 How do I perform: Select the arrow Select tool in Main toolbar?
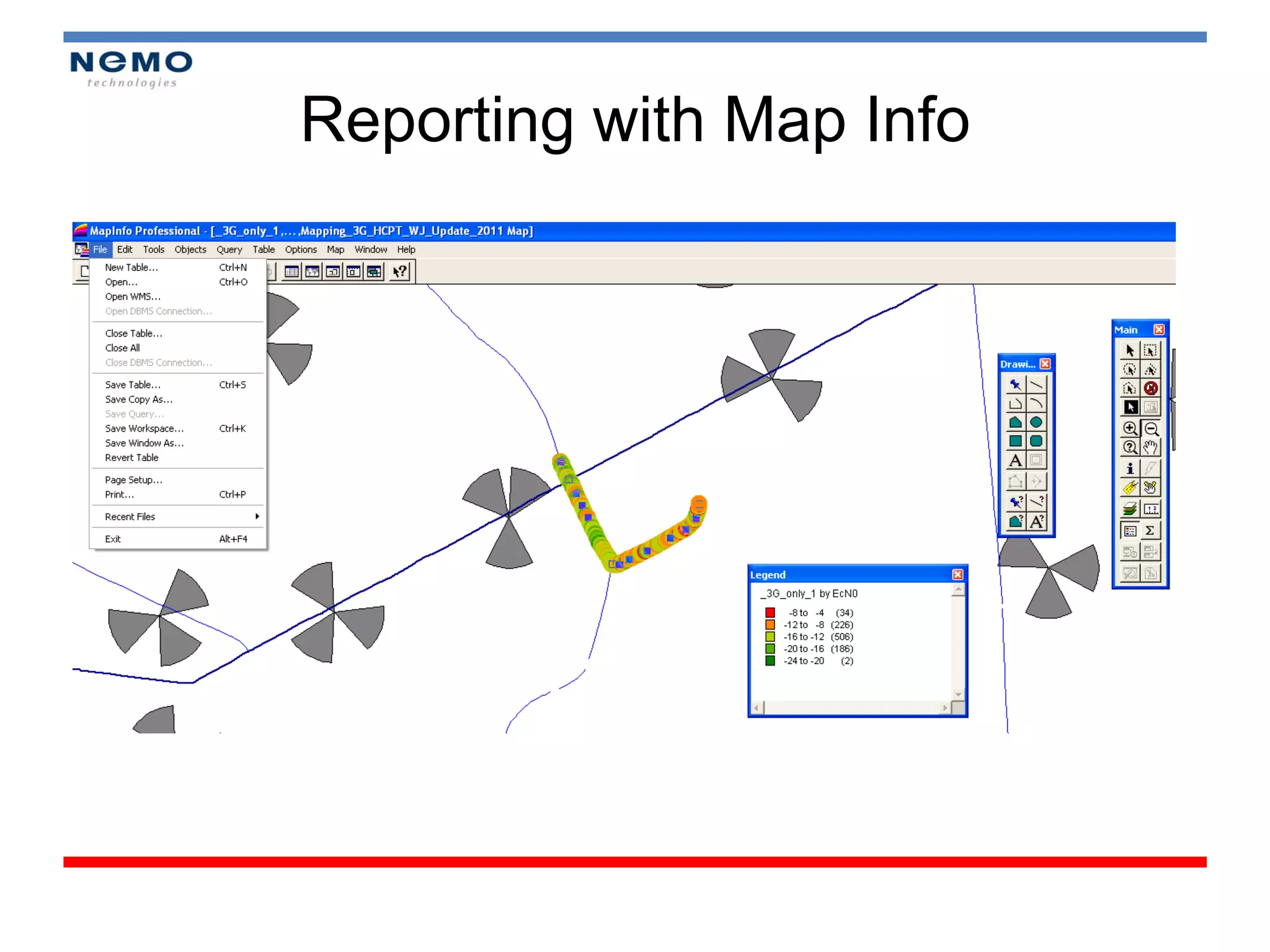pos(1130,350)
